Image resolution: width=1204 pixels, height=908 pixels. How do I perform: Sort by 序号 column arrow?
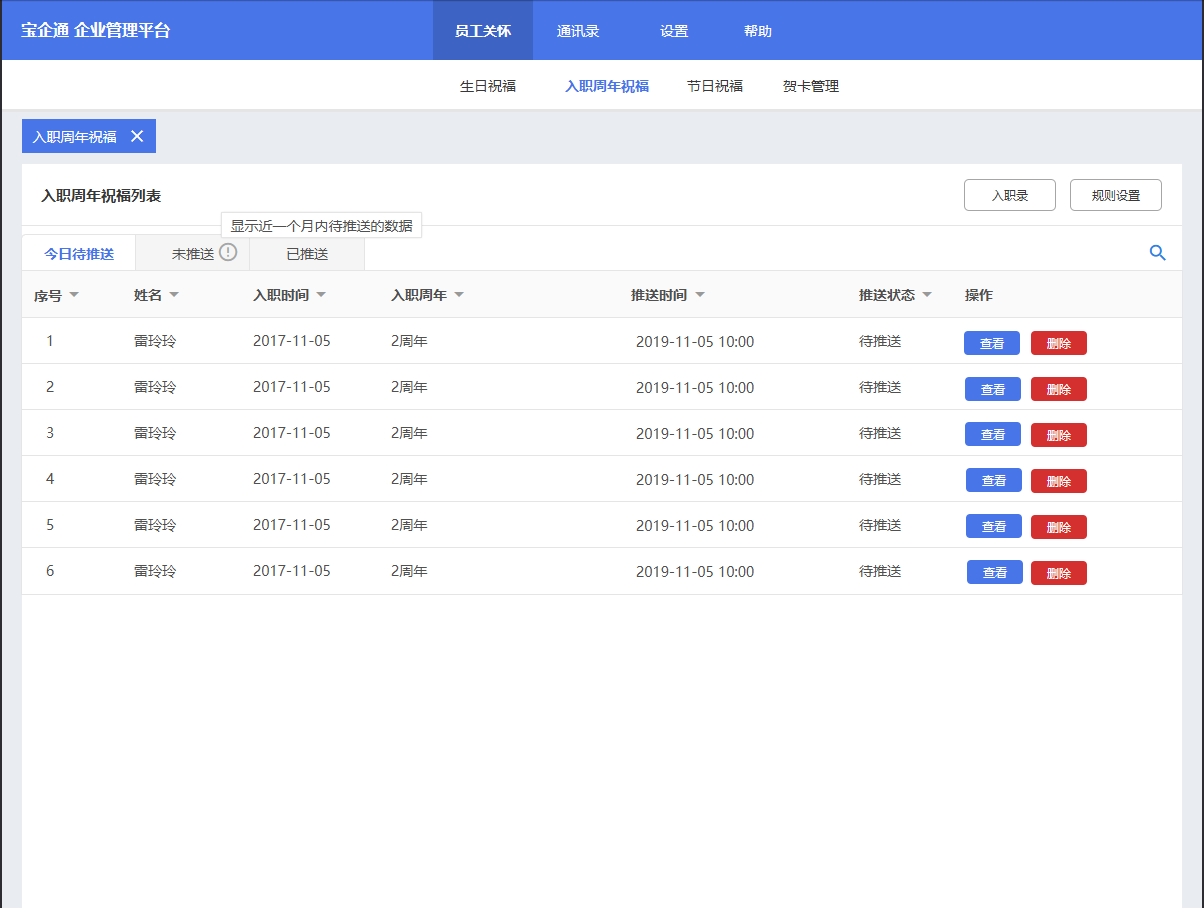tap(74, 295)
